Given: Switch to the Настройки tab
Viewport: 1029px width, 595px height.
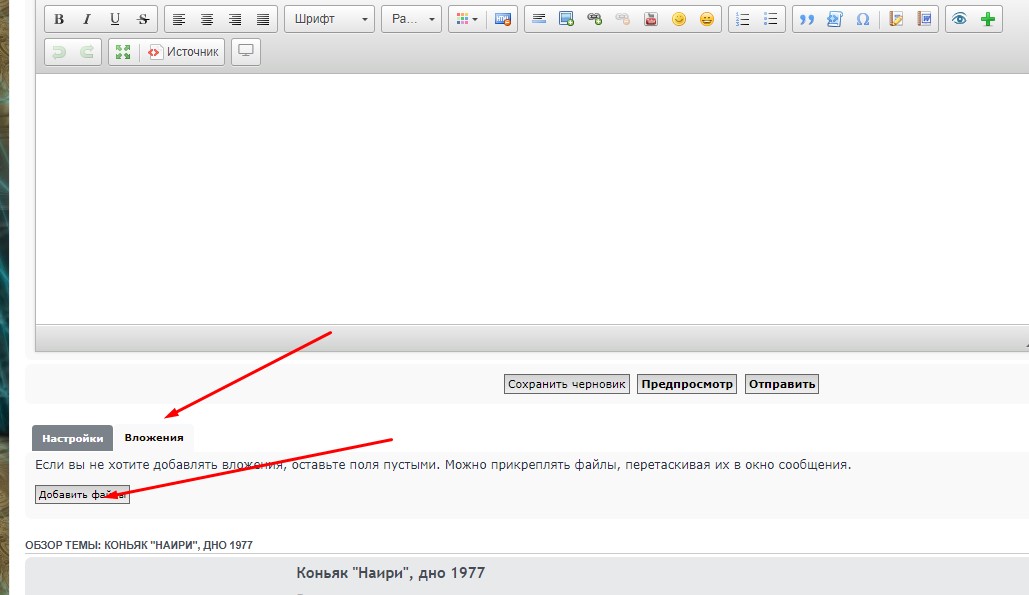Looking at the screenshot, I should (72, 438).
